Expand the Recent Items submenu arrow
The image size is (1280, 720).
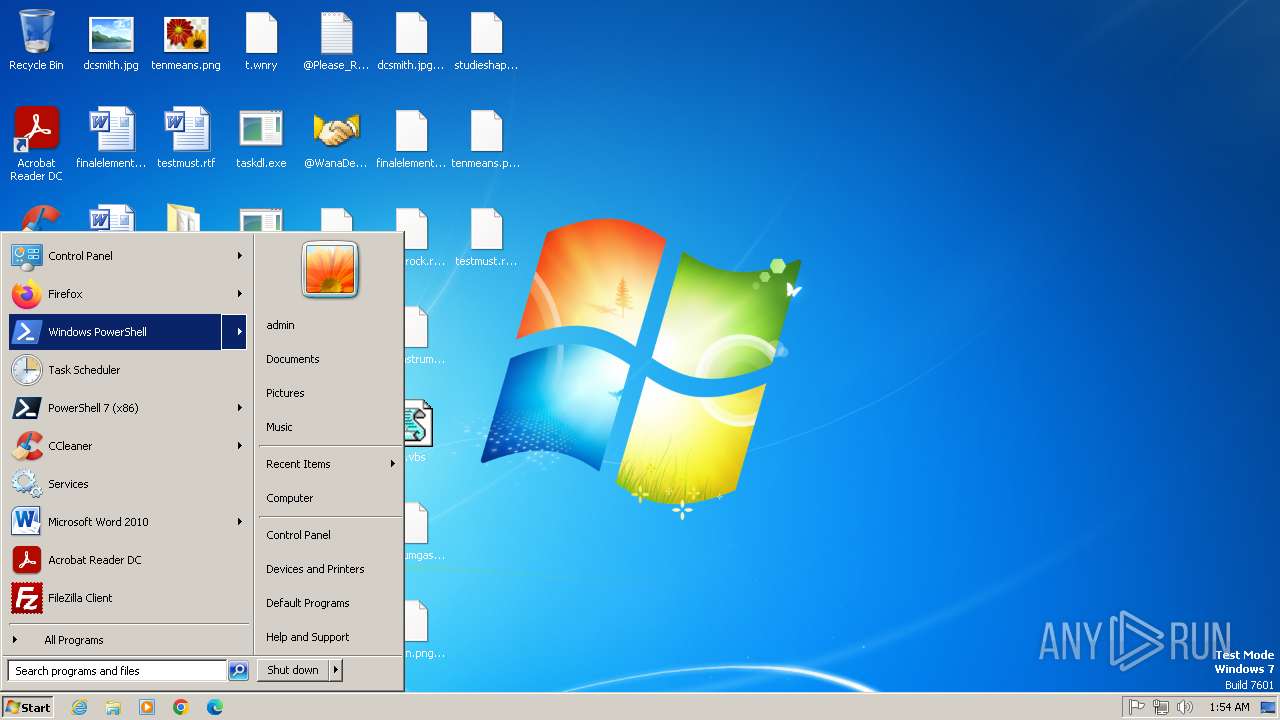click(x=393, y=464)
